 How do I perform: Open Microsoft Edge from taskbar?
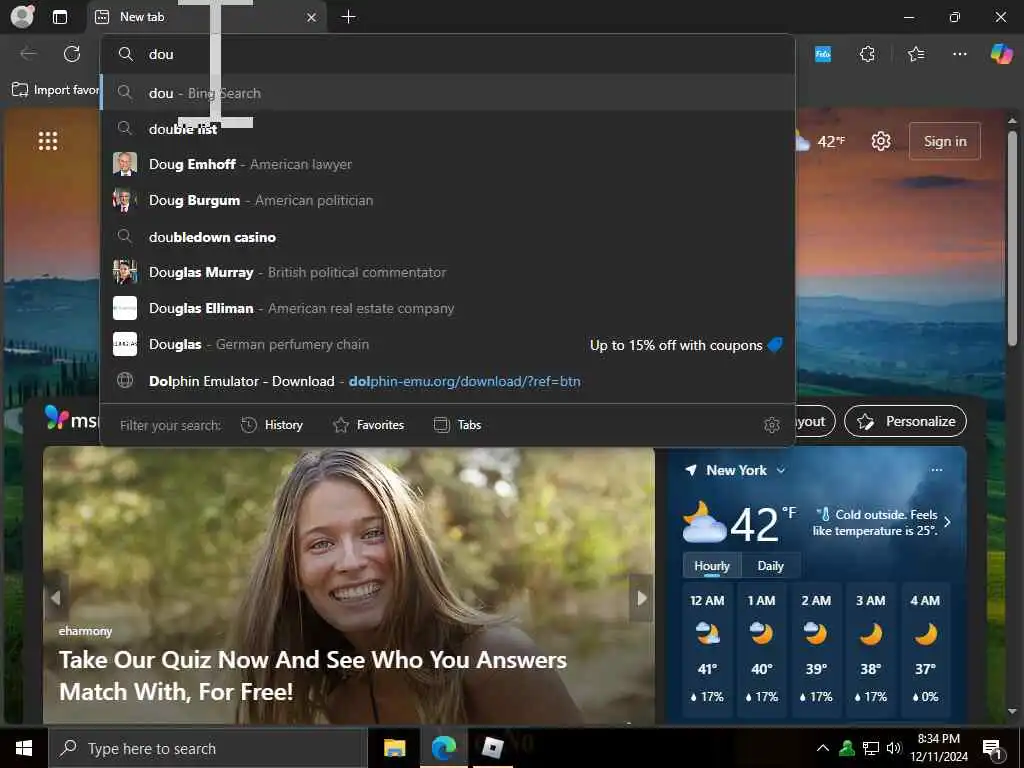coord(443,748)
